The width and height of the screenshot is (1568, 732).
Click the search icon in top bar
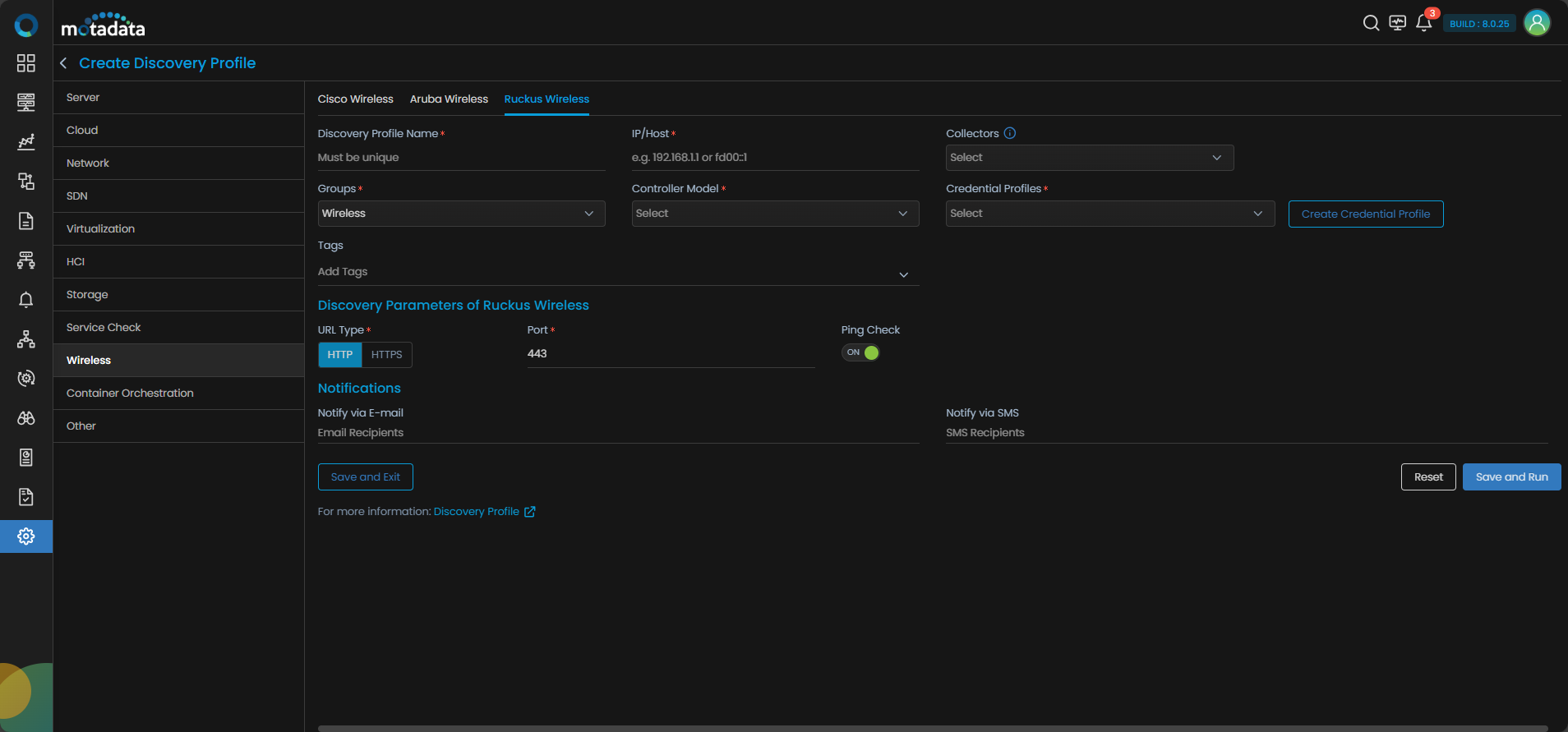tap(1371, 23)
